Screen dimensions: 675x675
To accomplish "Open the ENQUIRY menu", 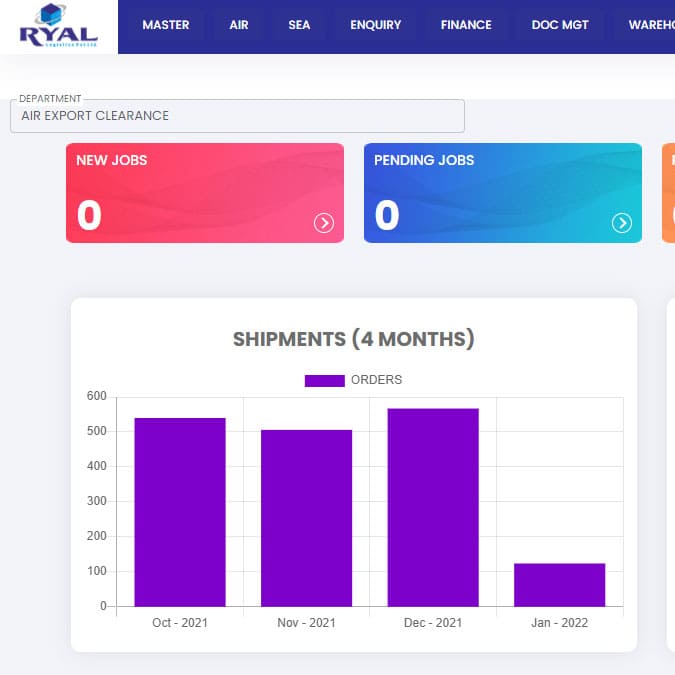I will (375, 25).
